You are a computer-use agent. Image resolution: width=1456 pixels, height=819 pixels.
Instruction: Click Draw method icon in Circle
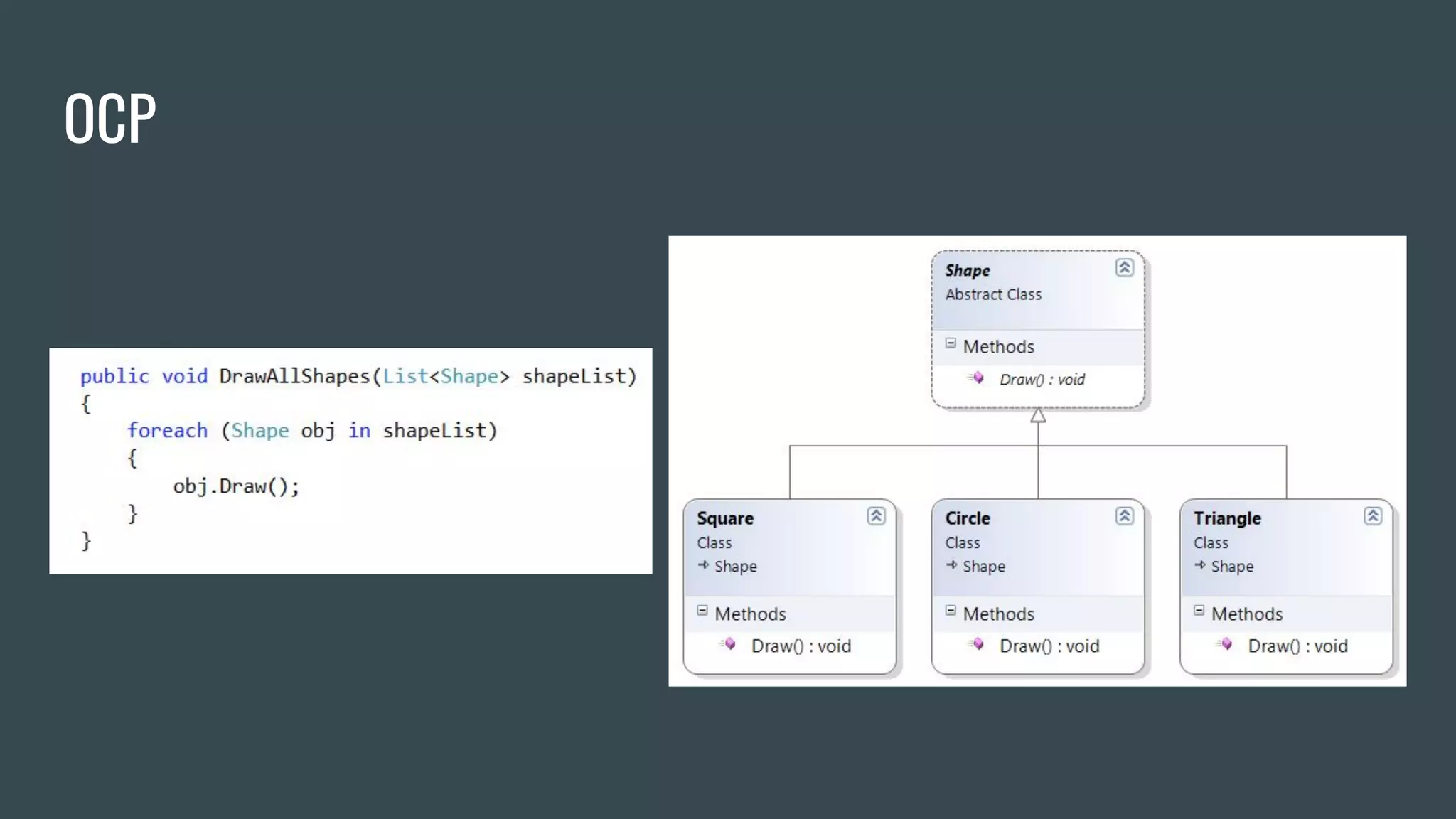(x=977, y=645)
